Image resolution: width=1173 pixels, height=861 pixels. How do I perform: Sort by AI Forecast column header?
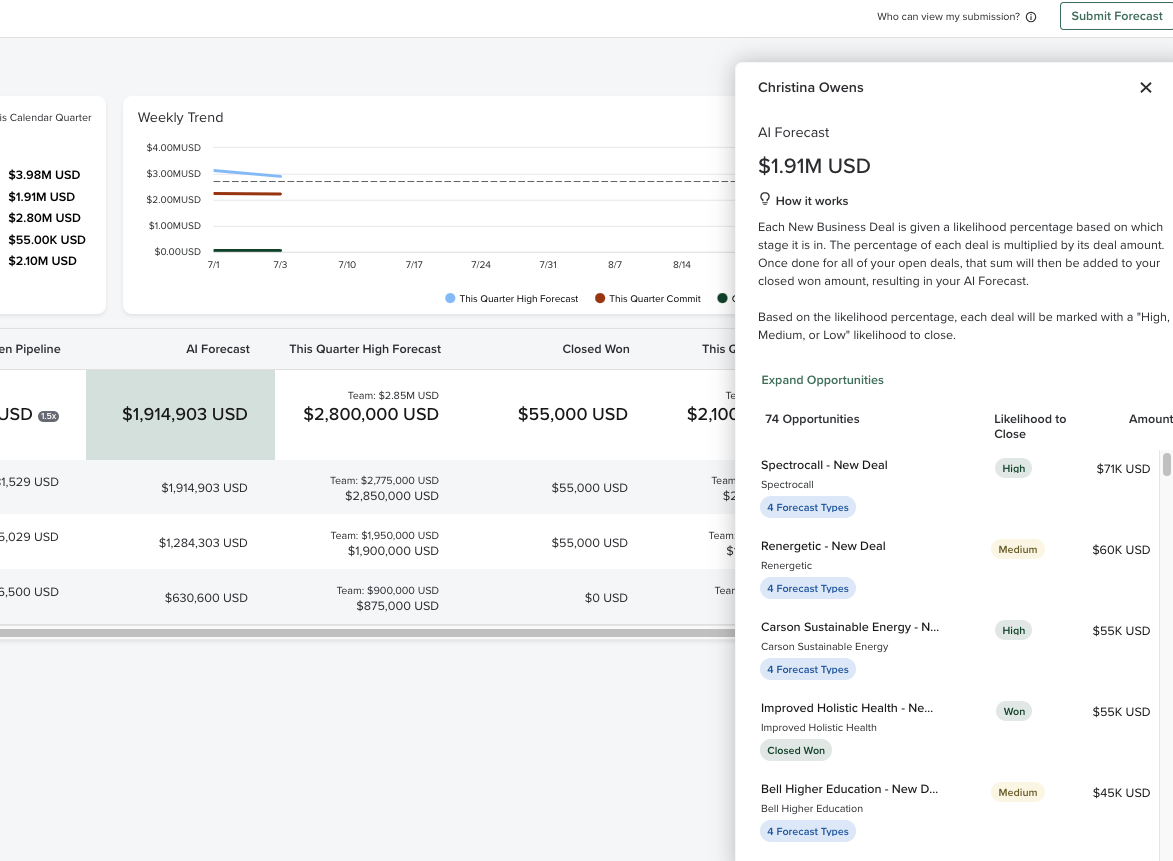218,349
